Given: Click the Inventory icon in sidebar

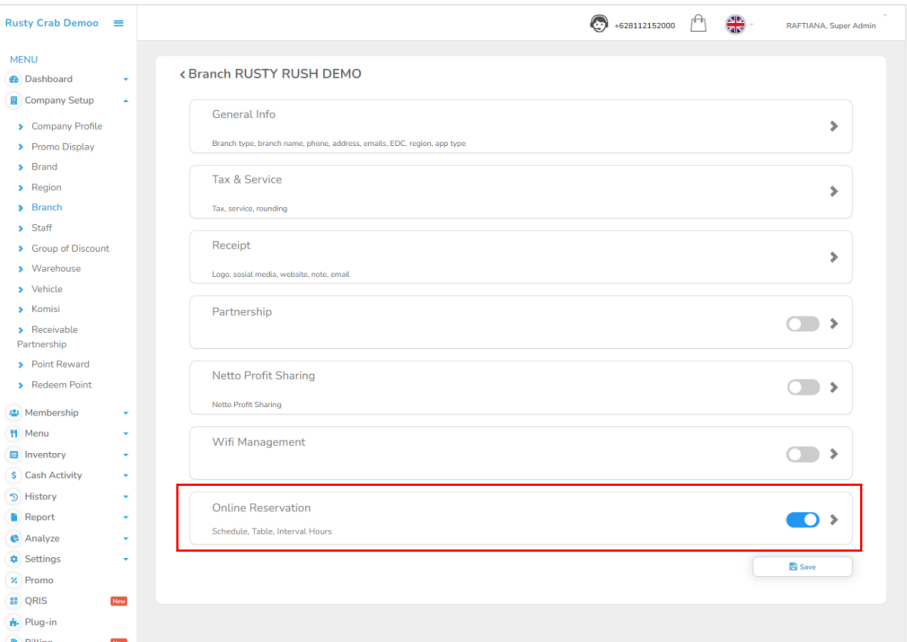Looking at the screenshot, I should 14,455.
